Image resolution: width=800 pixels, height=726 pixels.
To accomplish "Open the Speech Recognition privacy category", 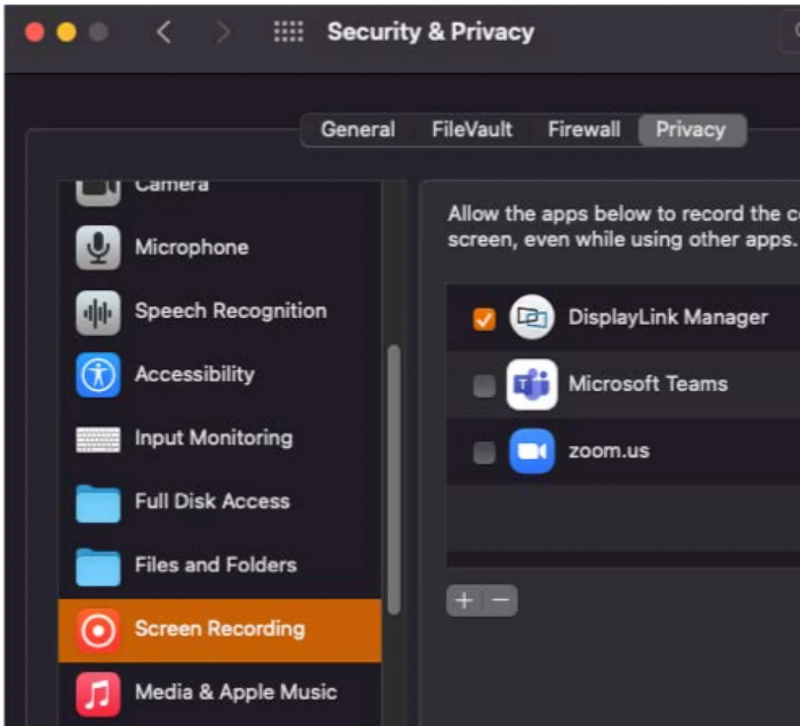I will (x=230, y=311).
